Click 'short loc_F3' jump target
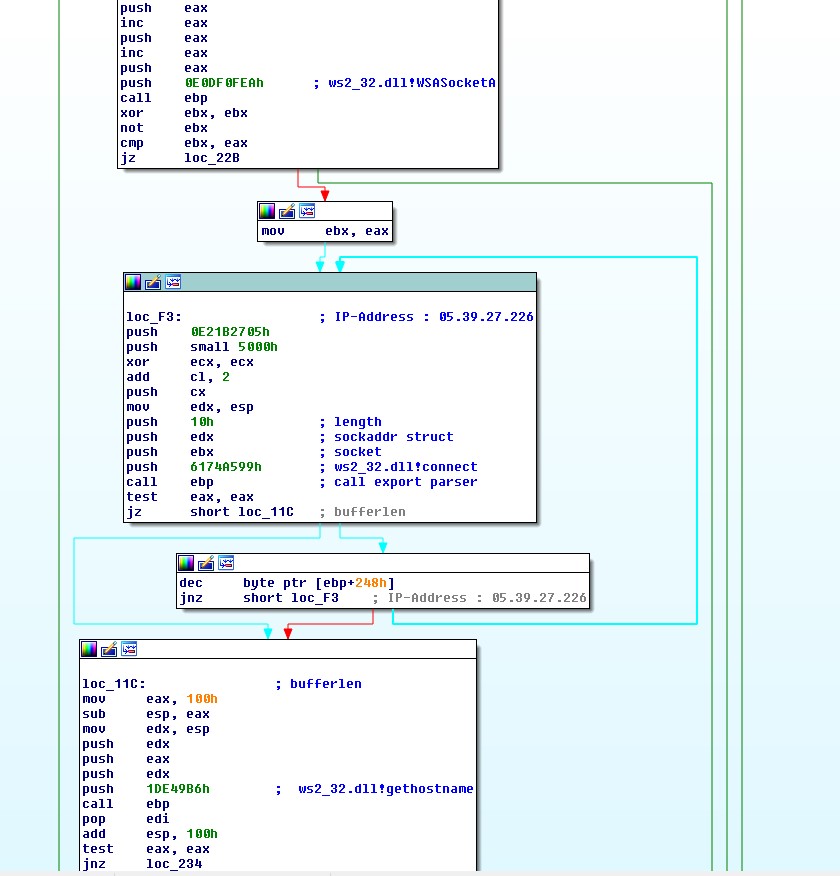This screenshot has width=840, height=876. (x=290, y=598)
